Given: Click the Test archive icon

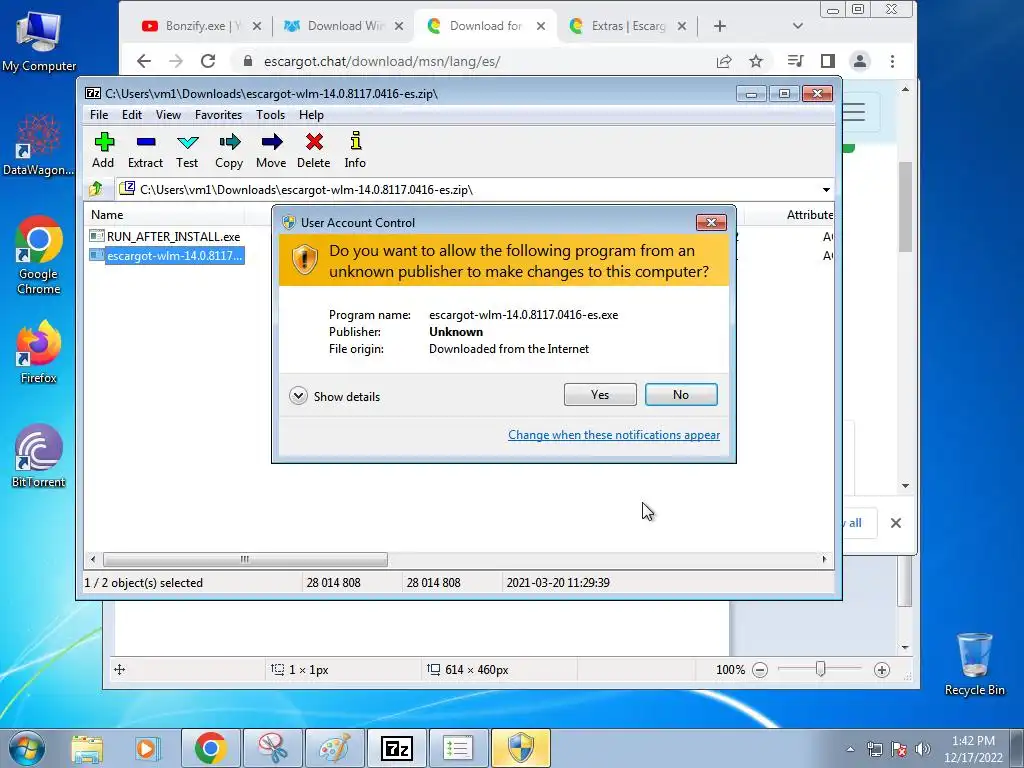Looking at the screenshot, I should pyautogui.click(x=187, y=150).
